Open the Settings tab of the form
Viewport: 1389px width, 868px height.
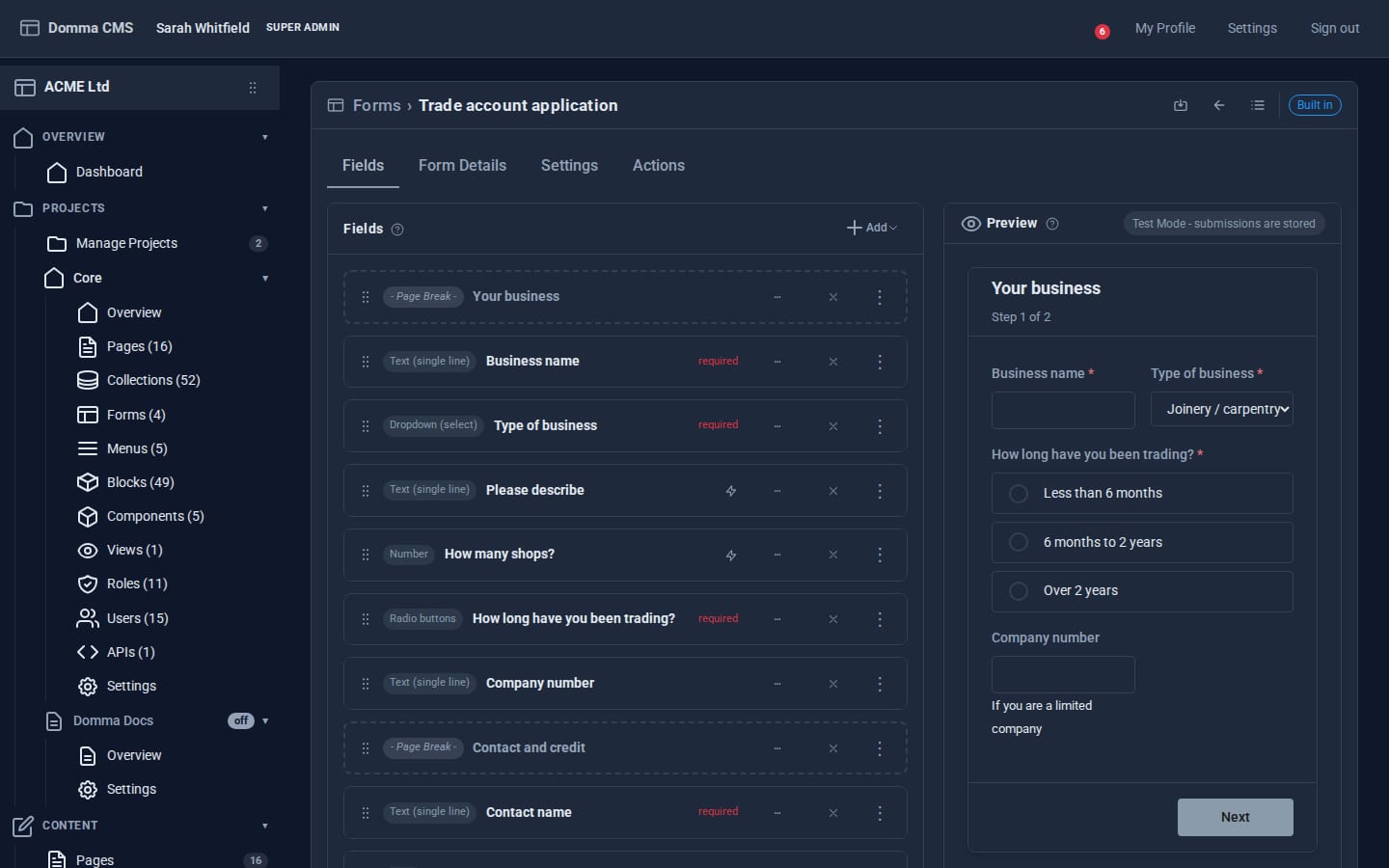[569, 166]
